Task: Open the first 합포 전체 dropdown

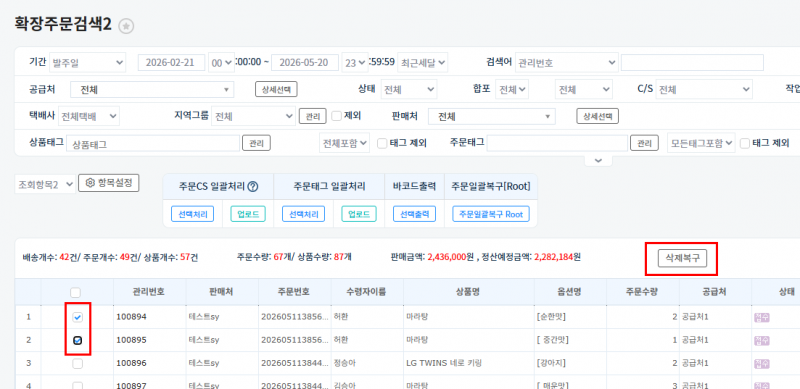Action: tap(513, 90)
